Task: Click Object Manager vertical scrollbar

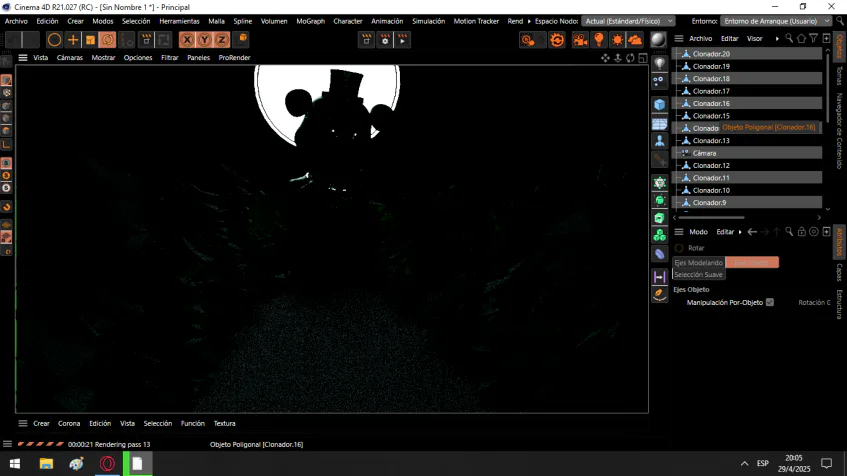Action: (828, 86)
